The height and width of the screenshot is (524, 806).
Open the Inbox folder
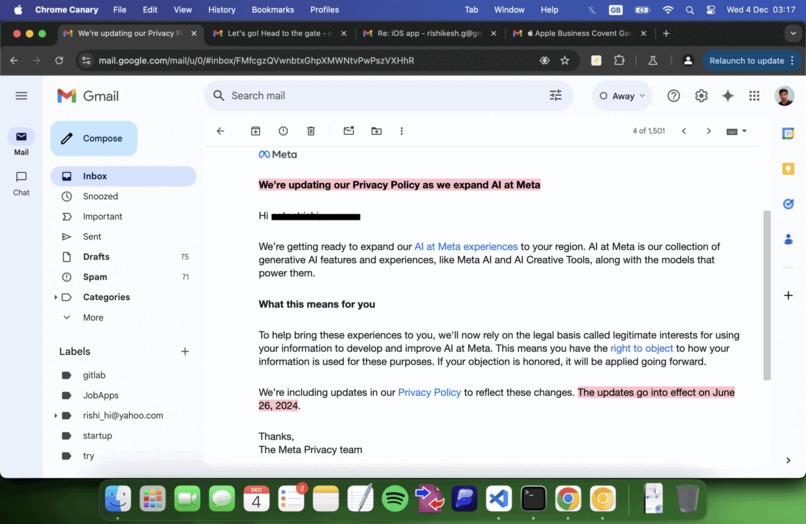[x=123, y=176]
